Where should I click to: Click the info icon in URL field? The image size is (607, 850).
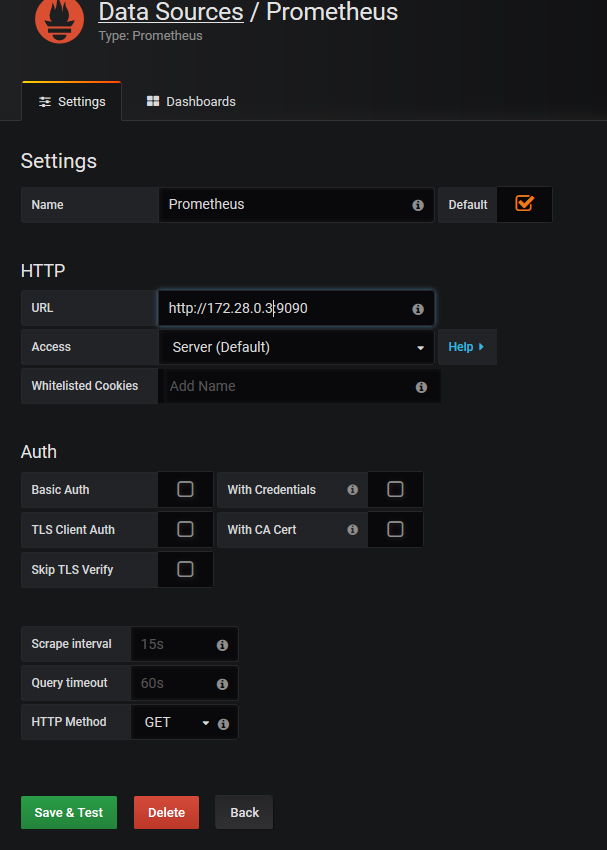418,309
